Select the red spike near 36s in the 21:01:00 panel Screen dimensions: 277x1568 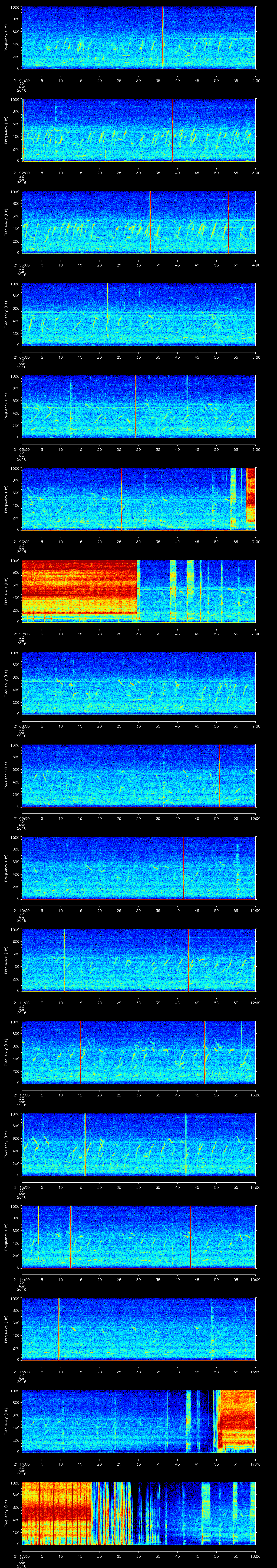(x=163, y=38)
